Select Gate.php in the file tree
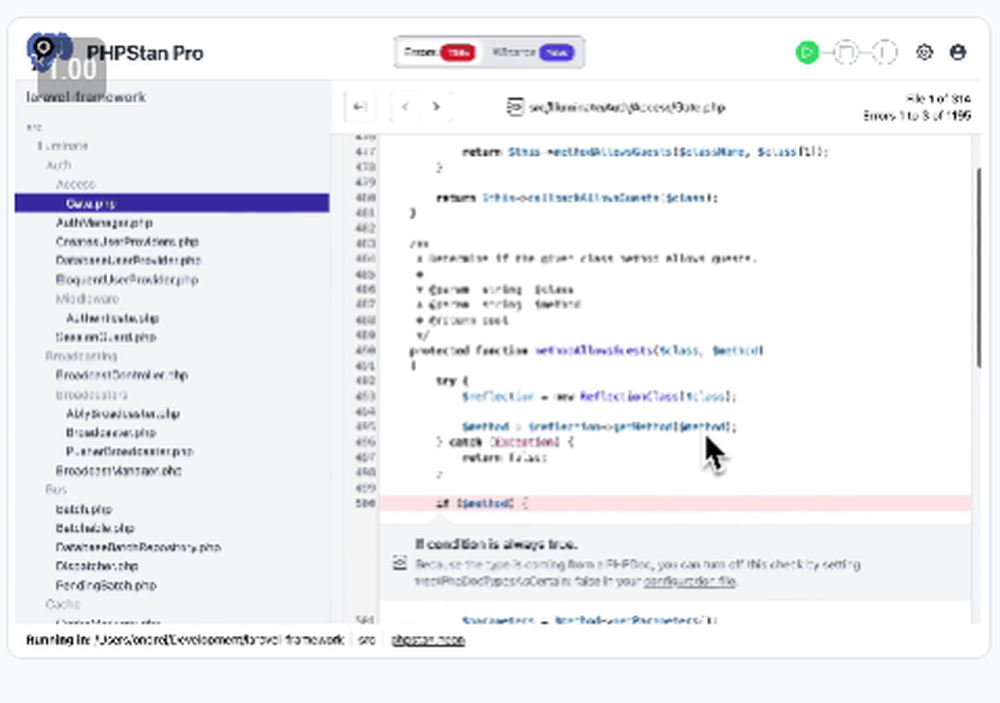 click(x=172, y=204)
